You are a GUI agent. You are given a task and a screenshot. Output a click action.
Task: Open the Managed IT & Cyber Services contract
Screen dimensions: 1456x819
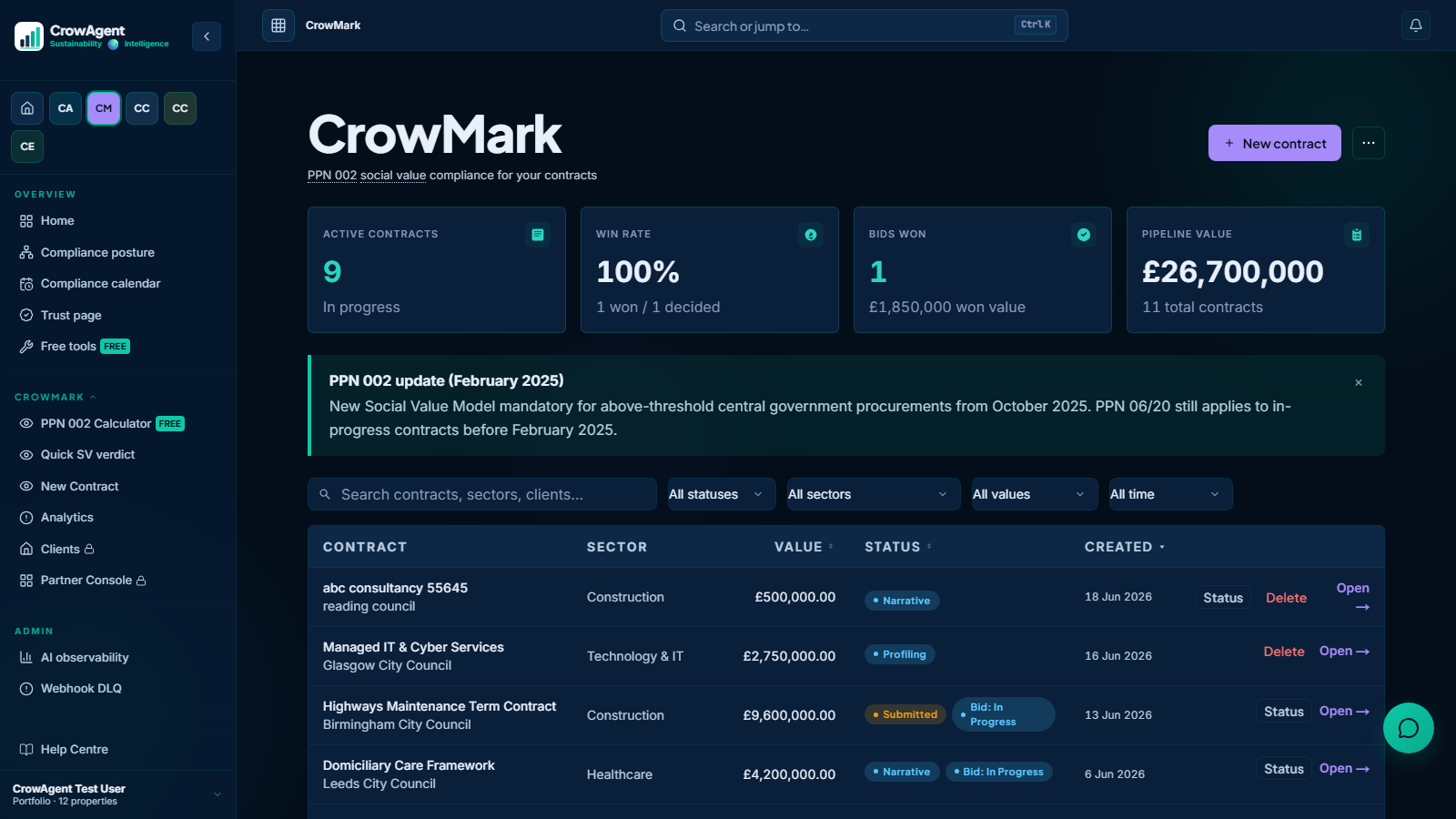tap(1345, 652)
